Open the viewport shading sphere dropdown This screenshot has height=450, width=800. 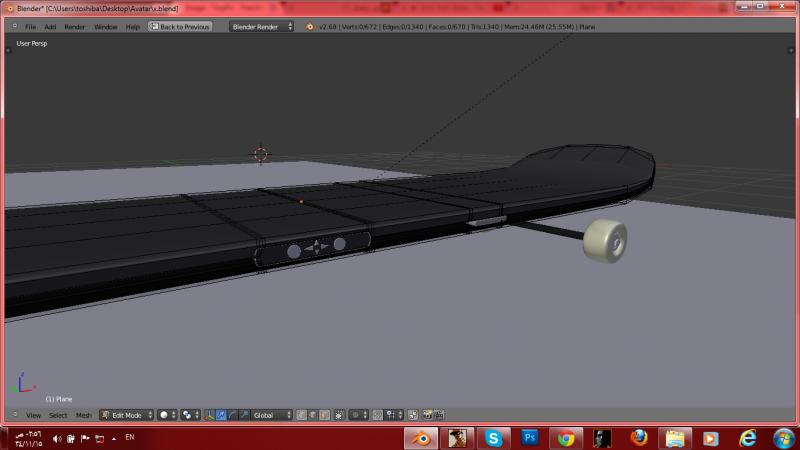(167, 415)
